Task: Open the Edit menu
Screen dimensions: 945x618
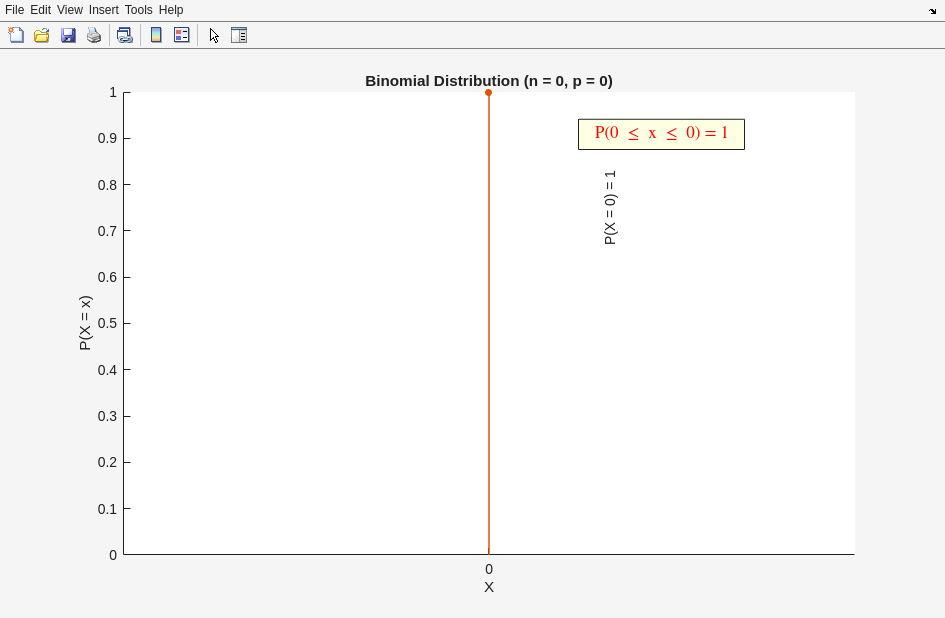Action: point(40,10)
